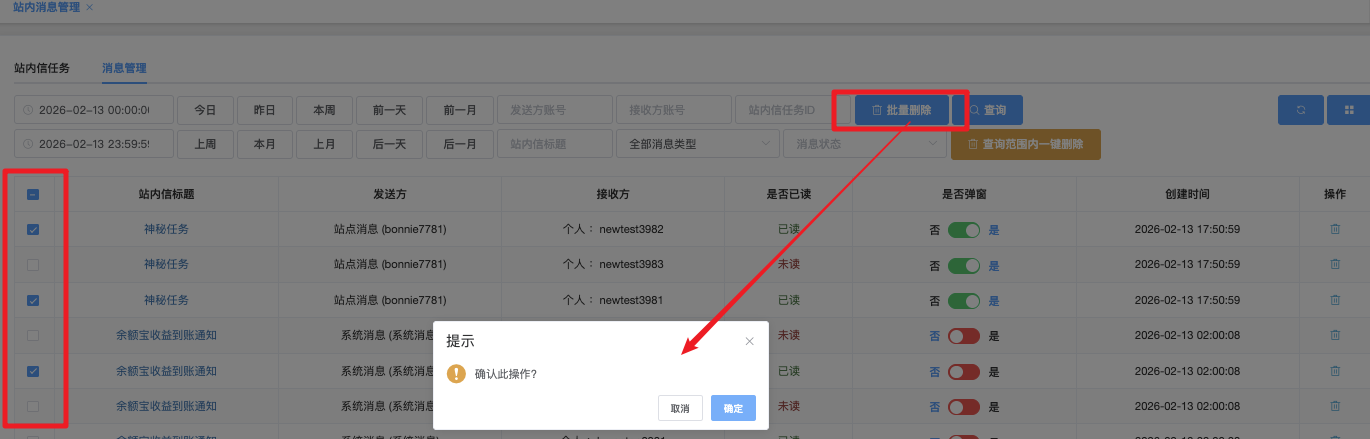Click trash icon in newtest3981 row
The image size is (1370, 439).
point(1334,300)
